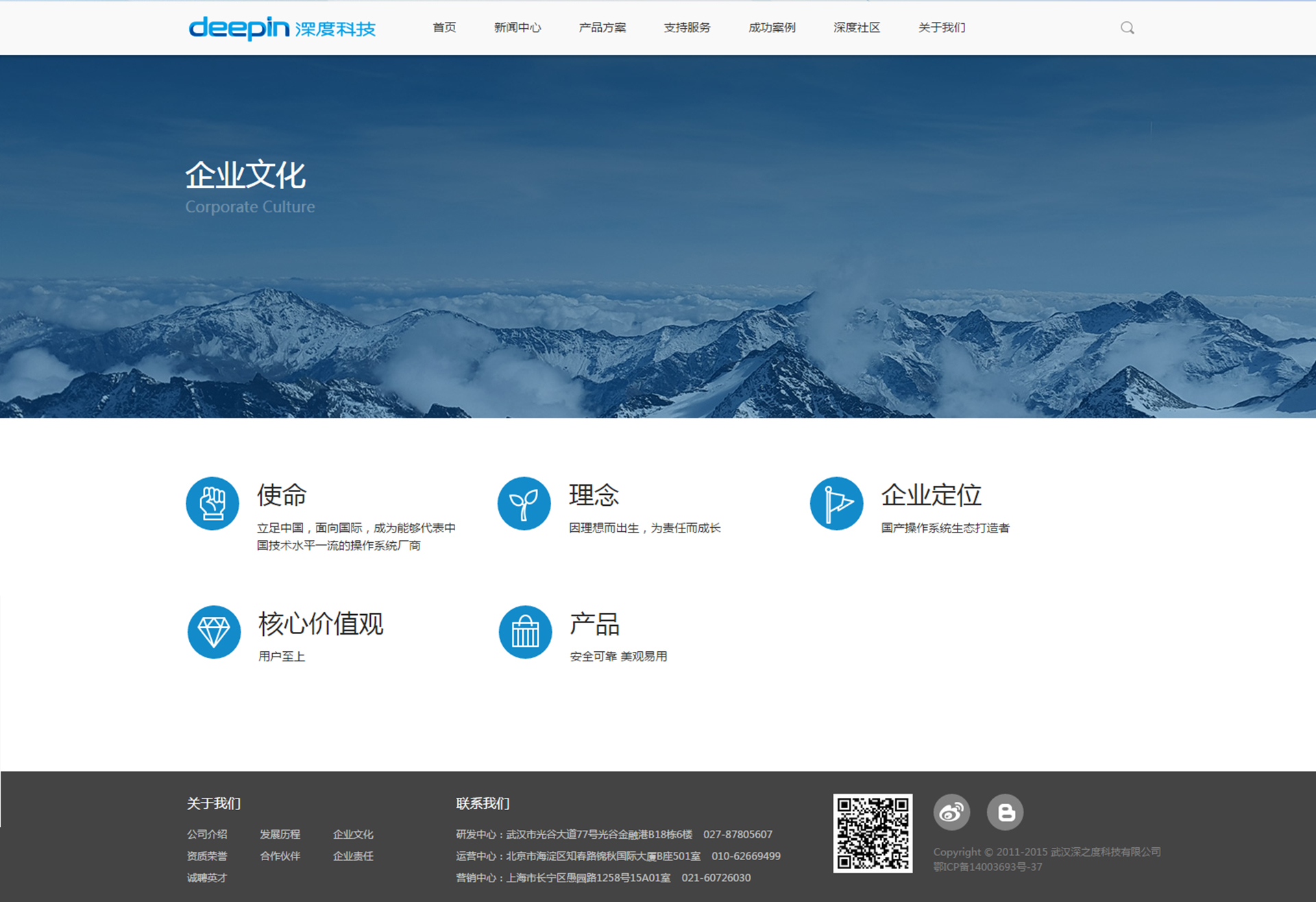Click the 联系我们 footer heading
The height and width of the screenshot is (902, 1316).
[483, 803]
